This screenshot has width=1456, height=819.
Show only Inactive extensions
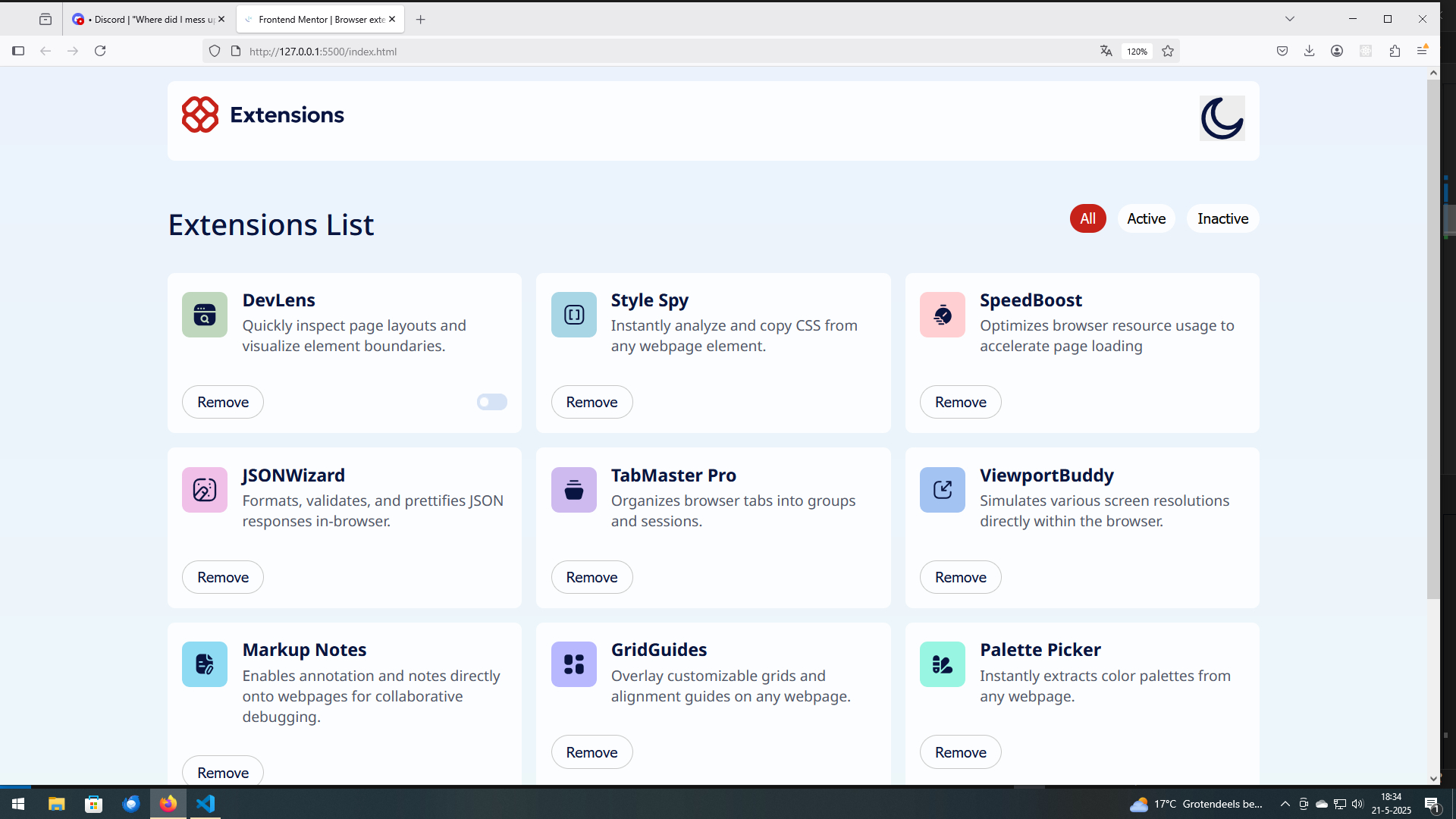tap(1222, 218)
